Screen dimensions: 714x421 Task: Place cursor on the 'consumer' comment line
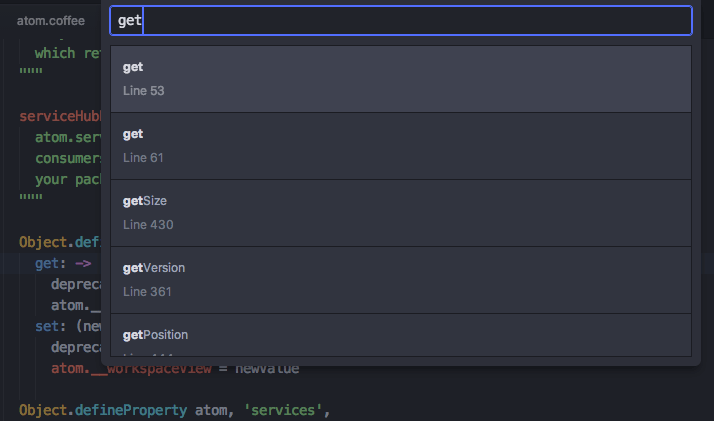click(68, 158)
